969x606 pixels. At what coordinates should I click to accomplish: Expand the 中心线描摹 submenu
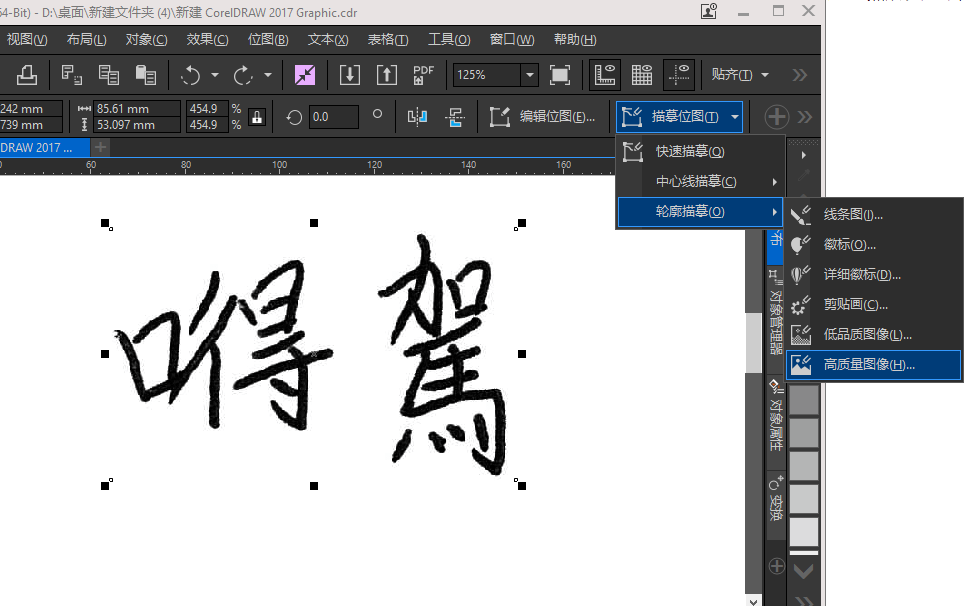pyautogui.click(x=701, y=182)
